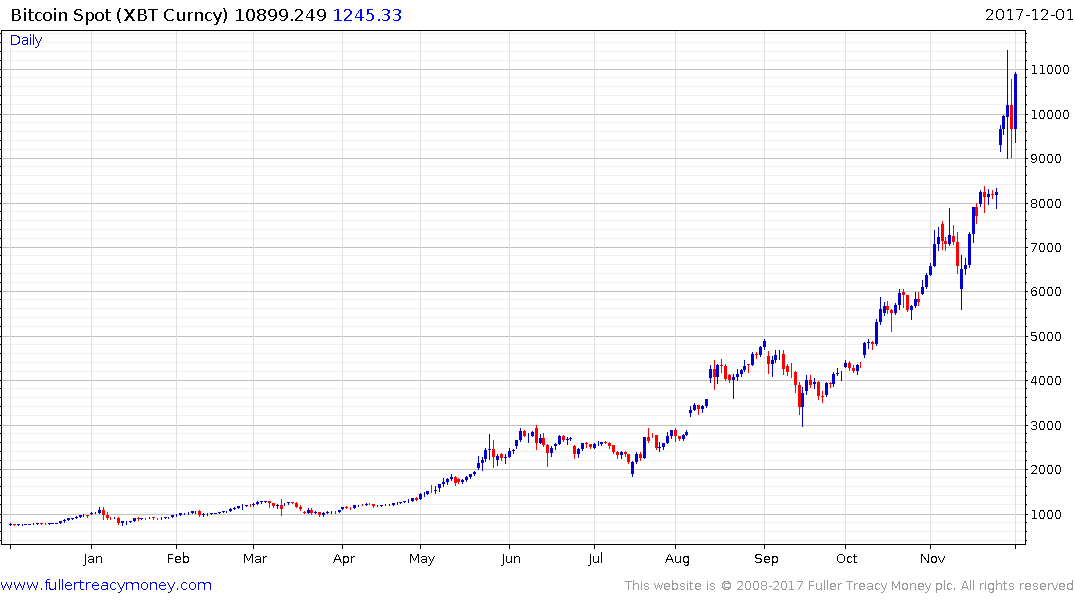
Task: Click the Nov month label
Action: [x=932, y=559]
